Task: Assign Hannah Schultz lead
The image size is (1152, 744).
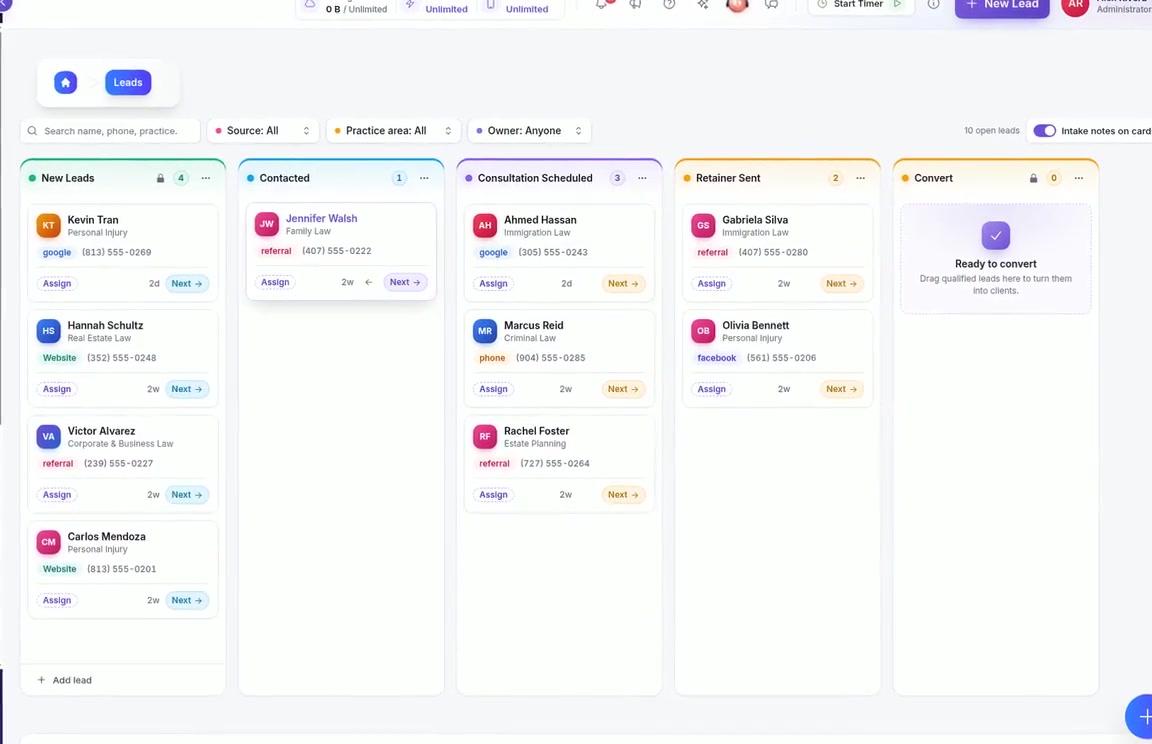Action: click(x=57, y=389)
